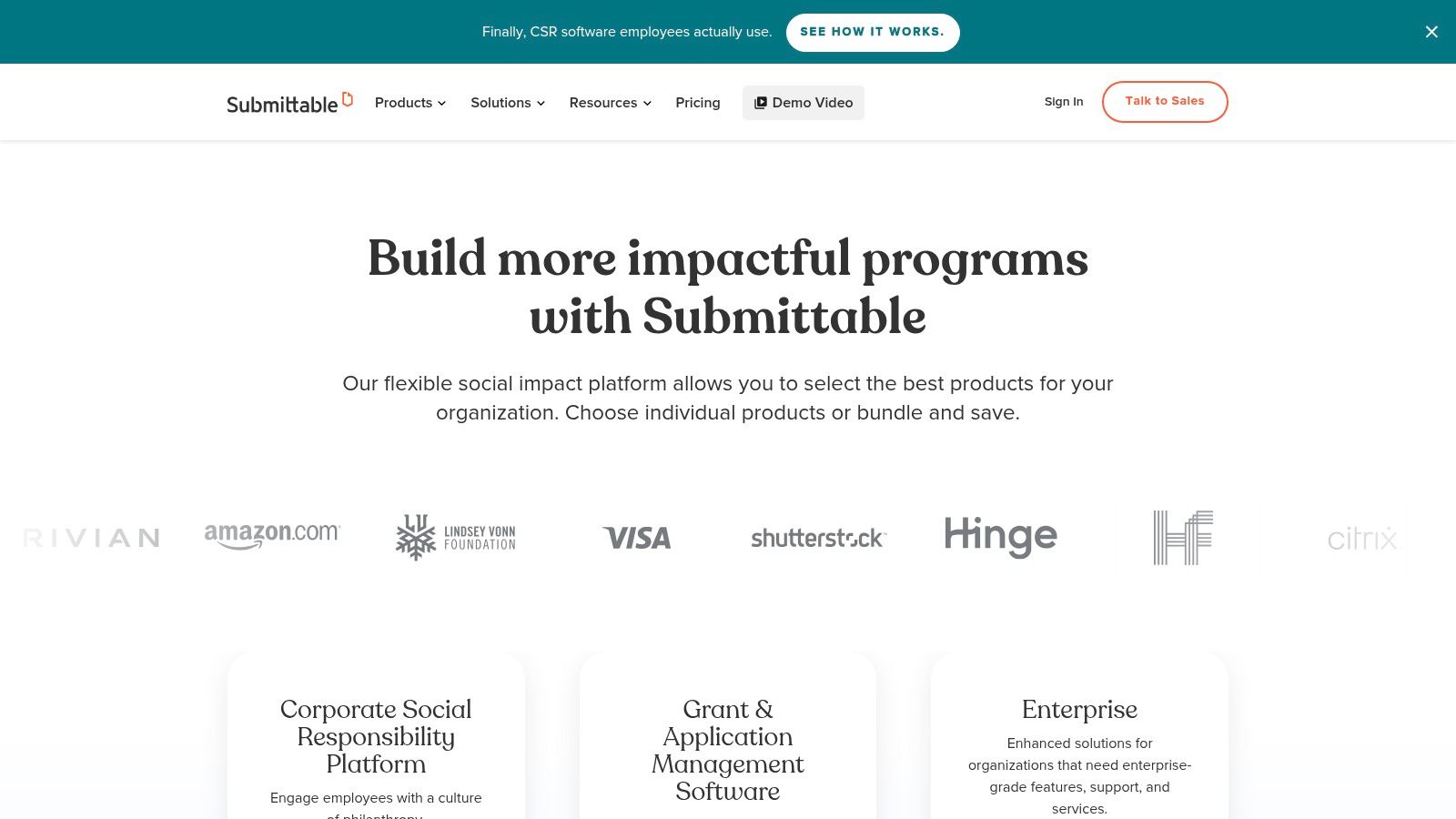
Task: Expand the Products dropdown menu
Action: click(410, 103)
